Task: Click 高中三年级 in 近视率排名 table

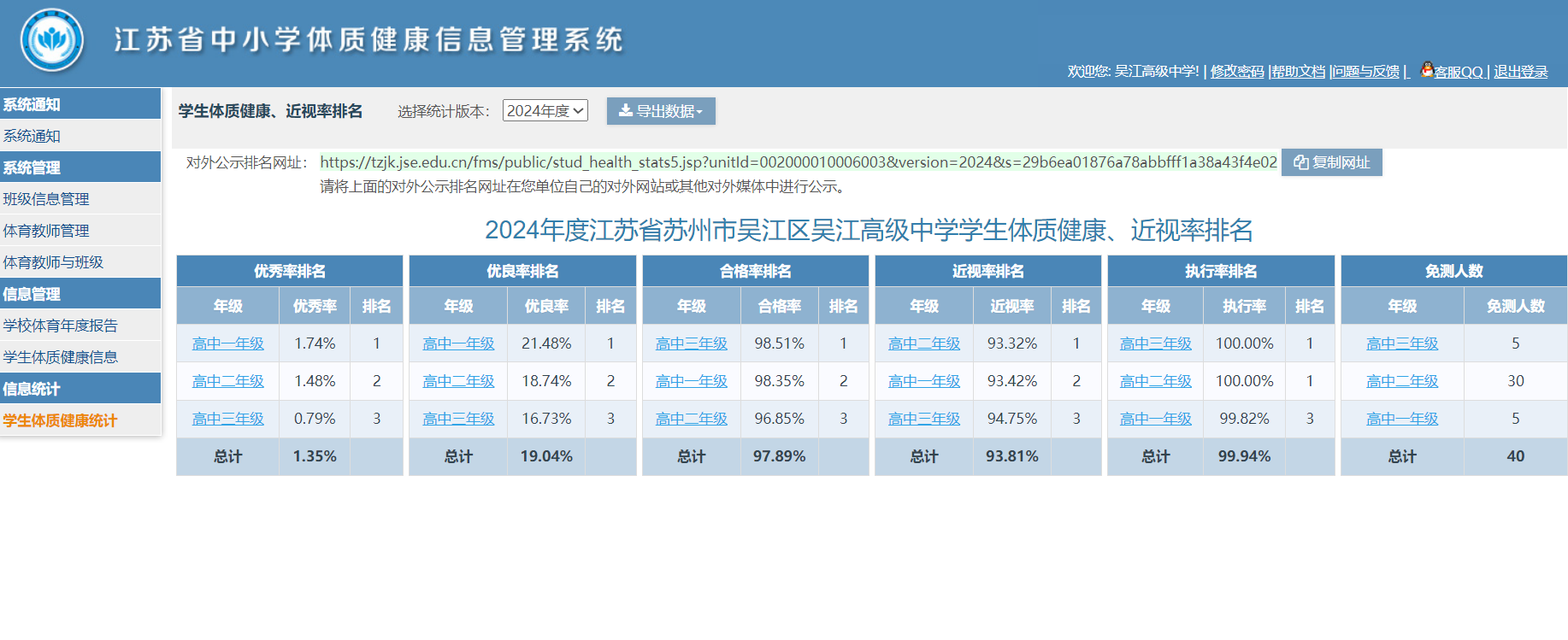Action: 924,419
